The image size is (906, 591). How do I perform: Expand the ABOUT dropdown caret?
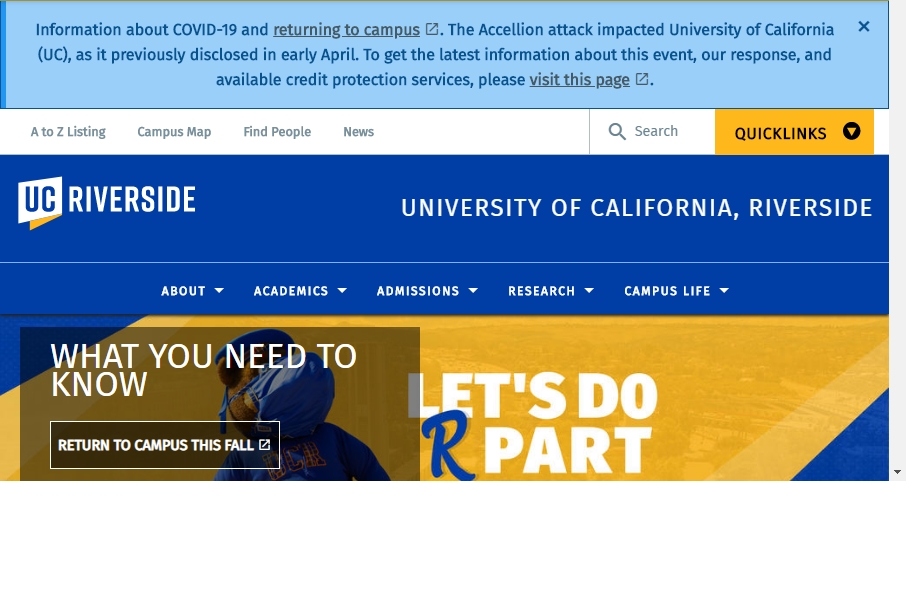[219, 291]
